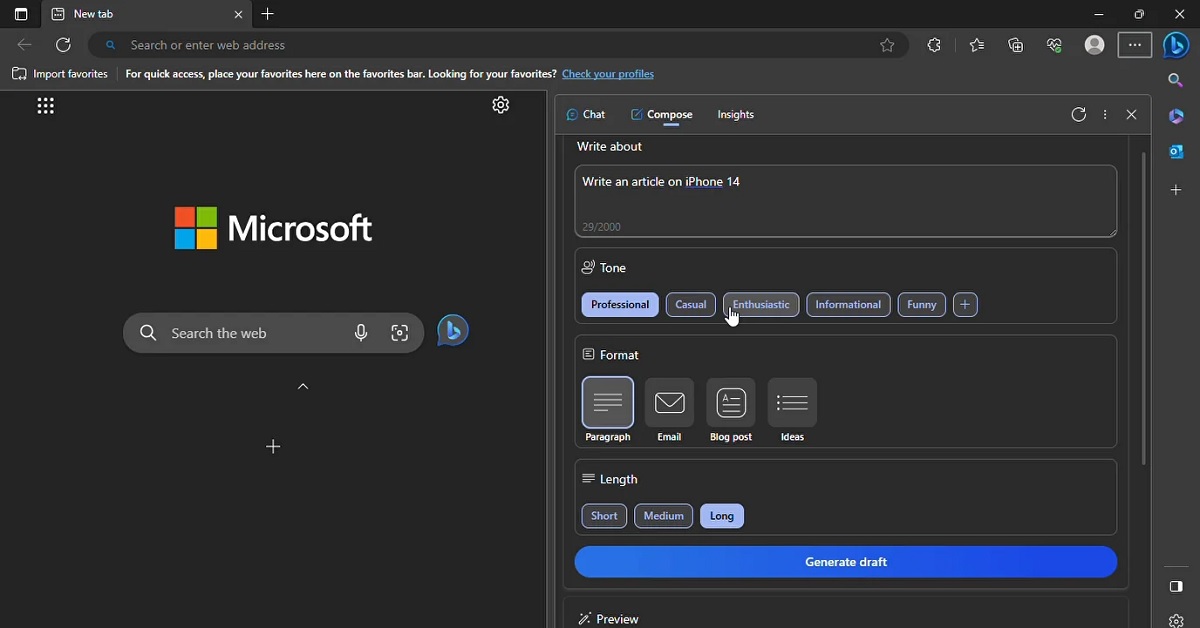Click Search the web box
Image resolution: width=1200 pixels, height=628 pixels.
[273, 333]
